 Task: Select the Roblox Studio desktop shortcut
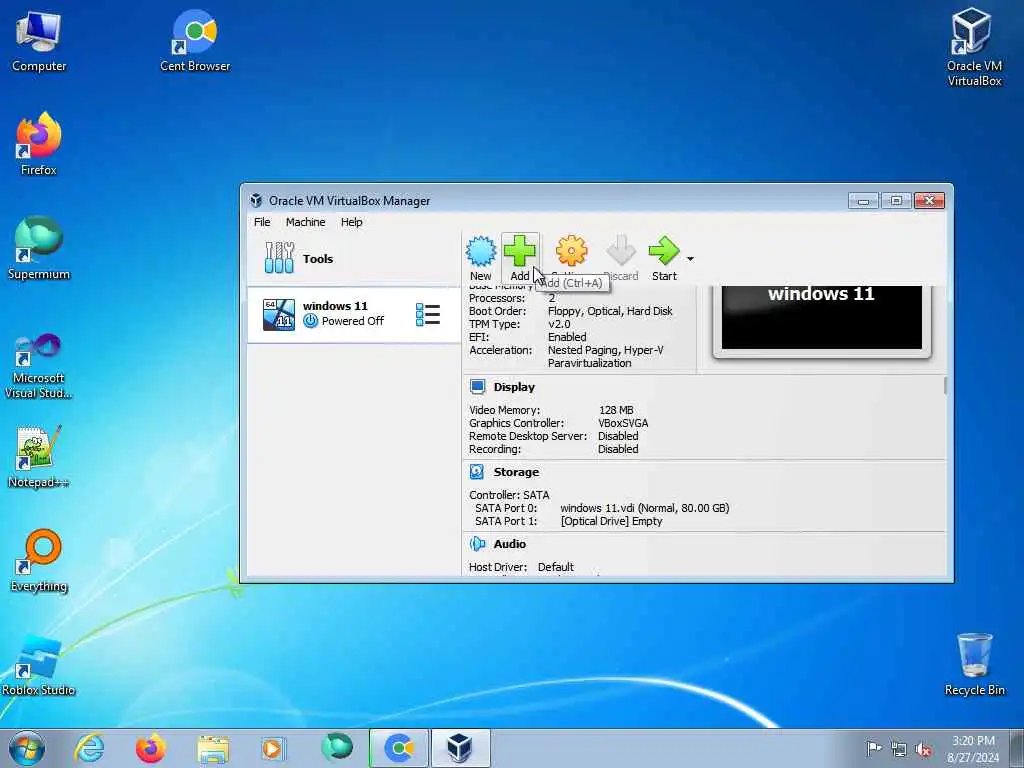pyautogui.click(x=39, y=665)
